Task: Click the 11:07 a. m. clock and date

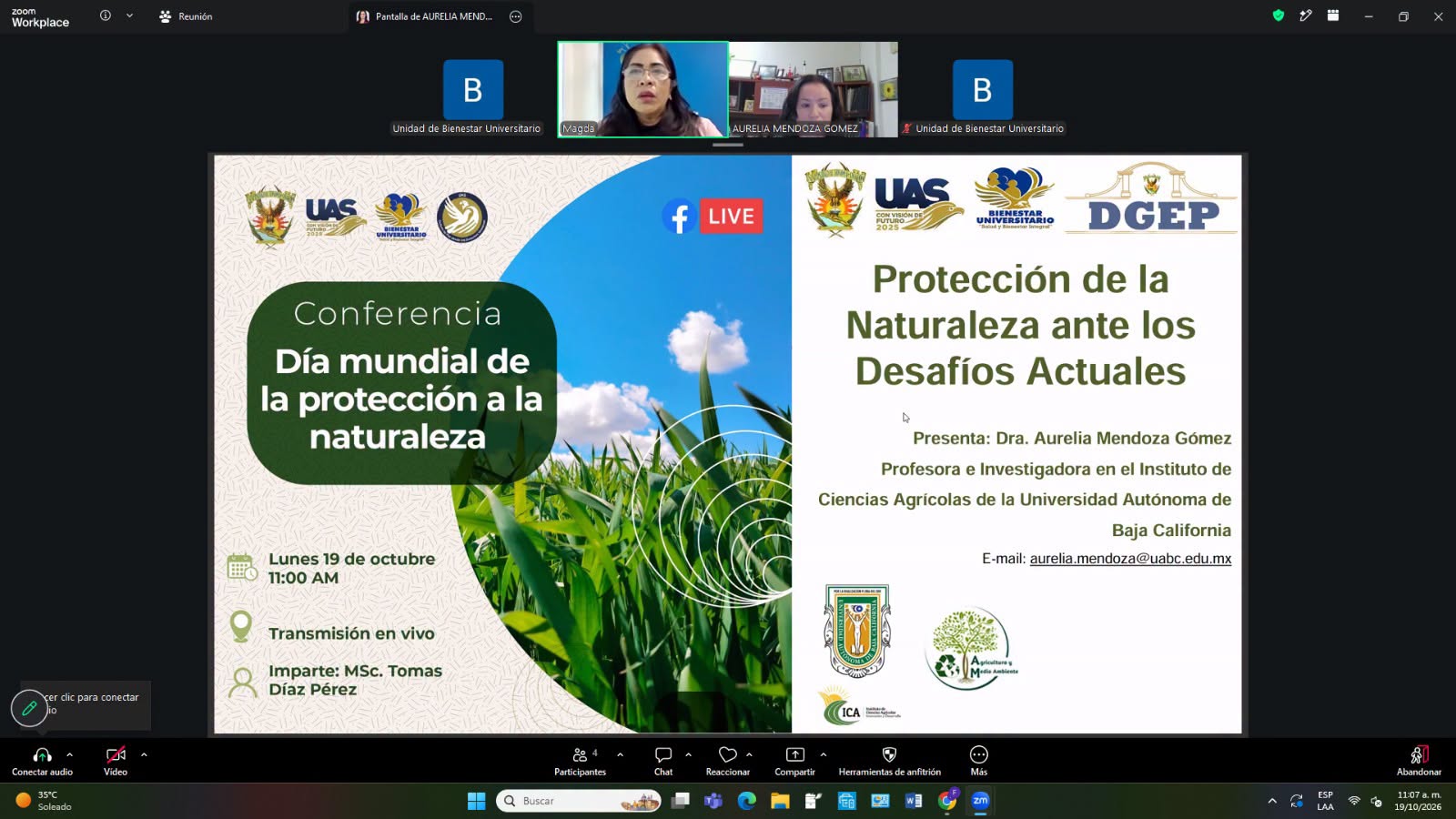Action: tap(1418, 801)
